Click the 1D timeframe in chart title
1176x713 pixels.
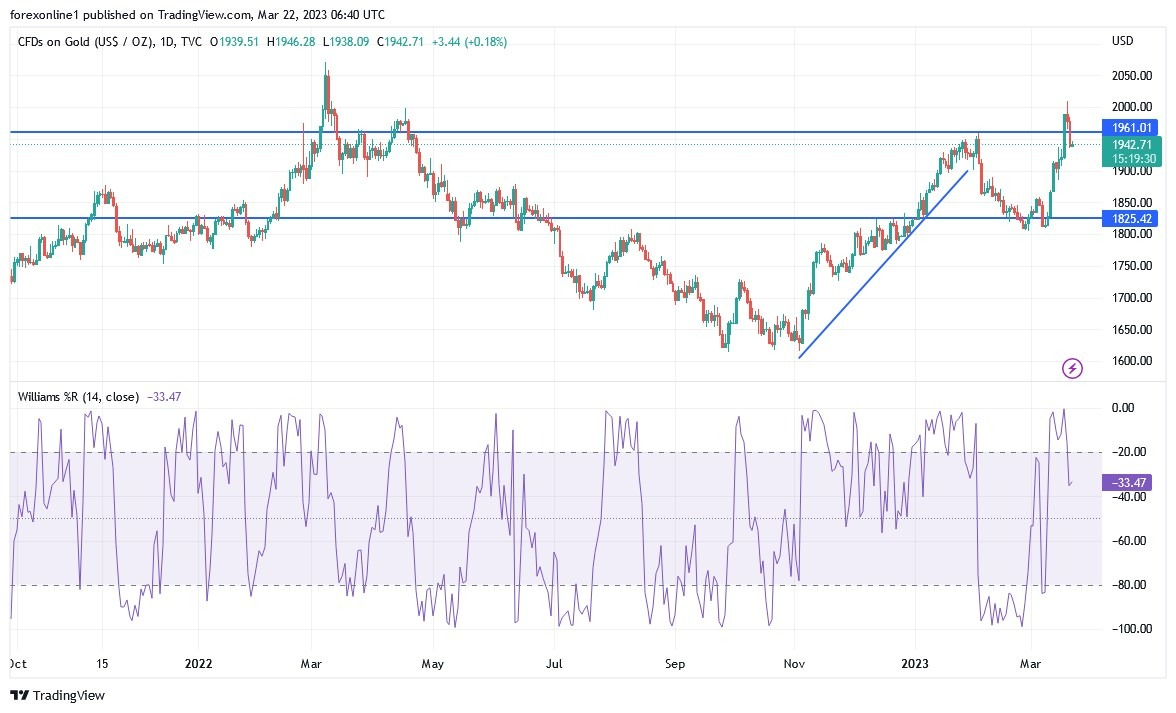167,42
